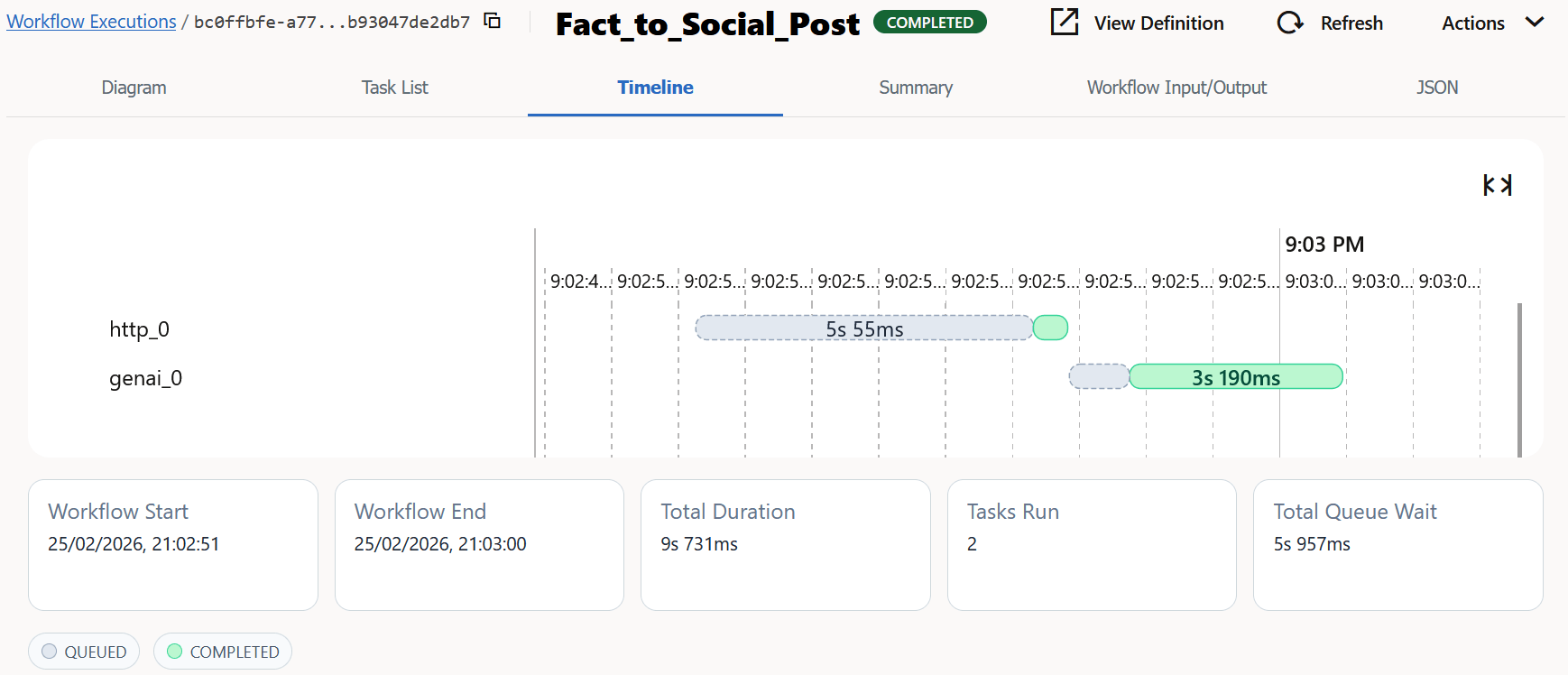1568x675 pixels.
Task: Switch to the Diagram tab
Action: click(134, 88)
